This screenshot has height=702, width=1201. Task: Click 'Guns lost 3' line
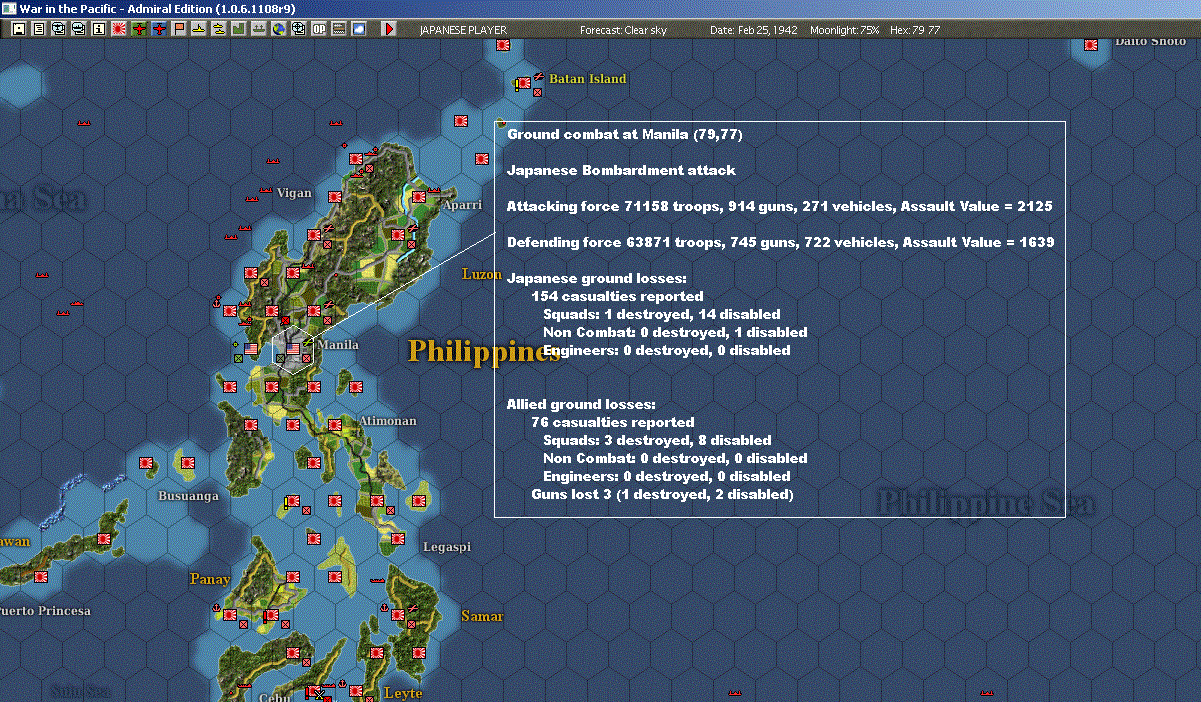662,494
